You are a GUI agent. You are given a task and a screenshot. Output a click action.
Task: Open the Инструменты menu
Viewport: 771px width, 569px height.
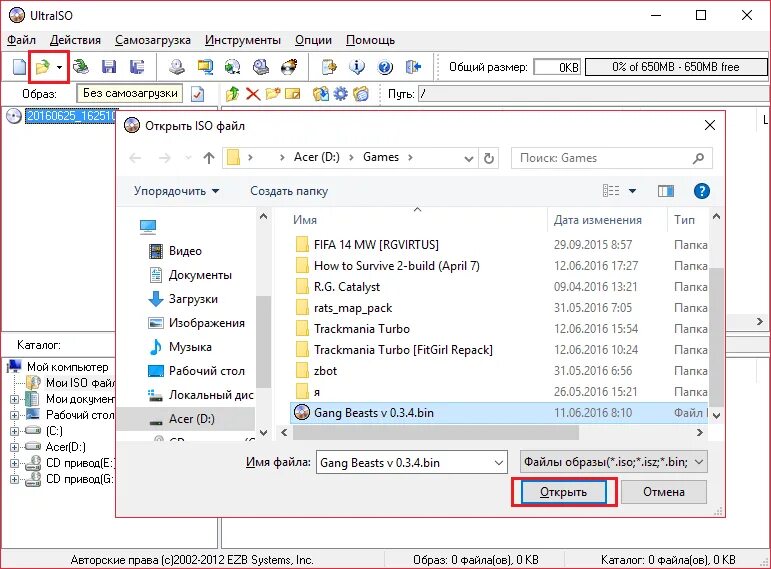point(243,40)
